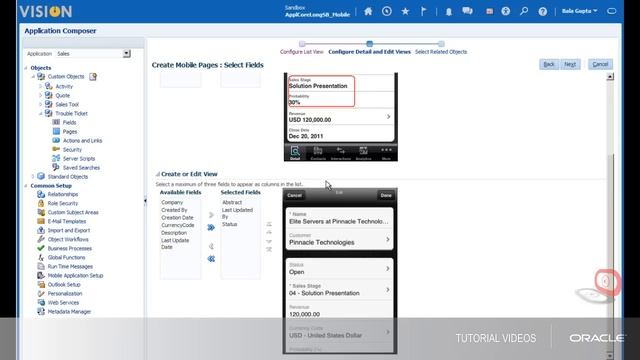Screen dimensions: 640x360
Task: Open Saved Searches under Trouble Ticket
Action: click(81, 168)
